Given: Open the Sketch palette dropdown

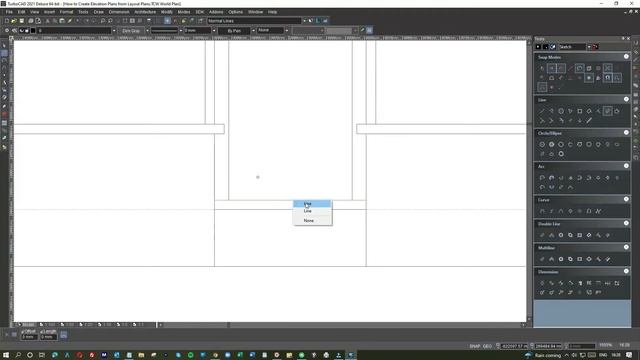Looking at the screenshot, I should click(589, 47).
